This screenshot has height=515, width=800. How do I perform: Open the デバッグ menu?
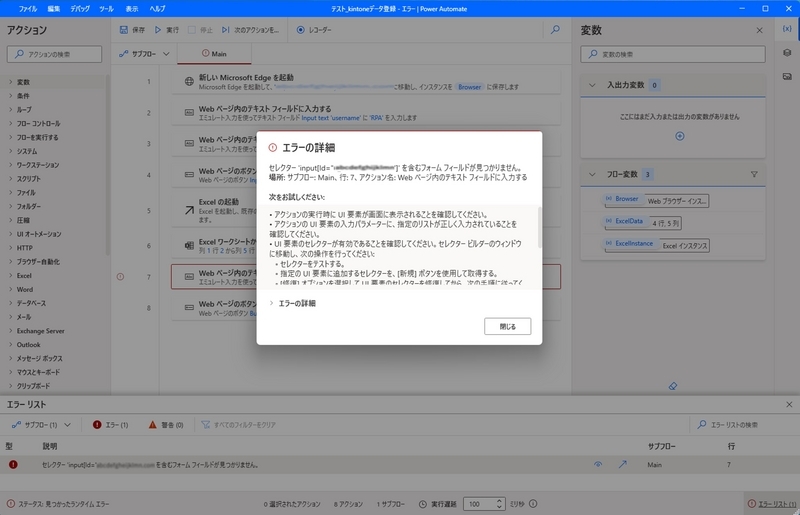tap(80, 9)
